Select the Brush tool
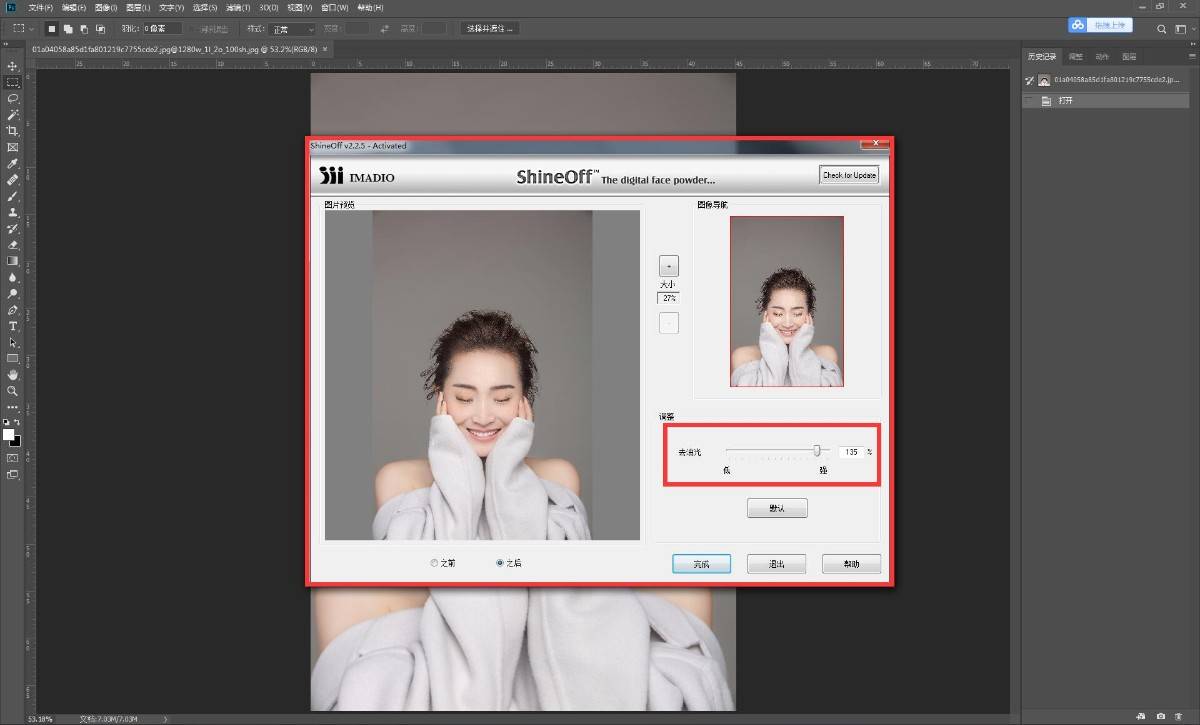Screen dimensions: 1200x725 13,196
